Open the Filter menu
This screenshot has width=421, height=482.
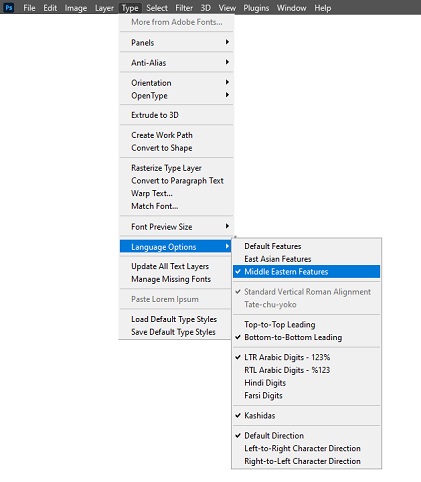(x=184, y=8)
